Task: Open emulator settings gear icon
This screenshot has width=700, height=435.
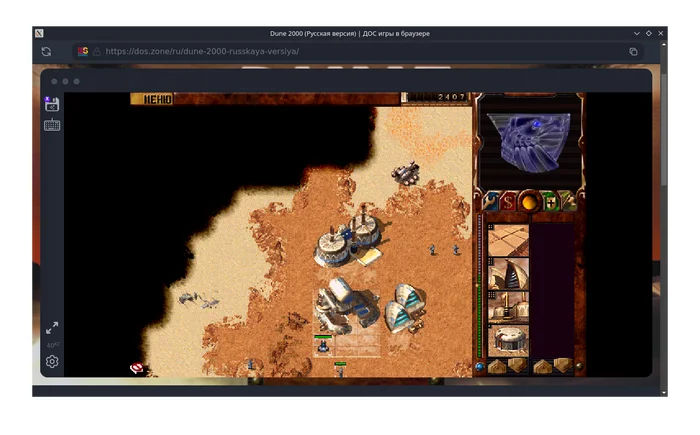Action: (x=52, y=361)
